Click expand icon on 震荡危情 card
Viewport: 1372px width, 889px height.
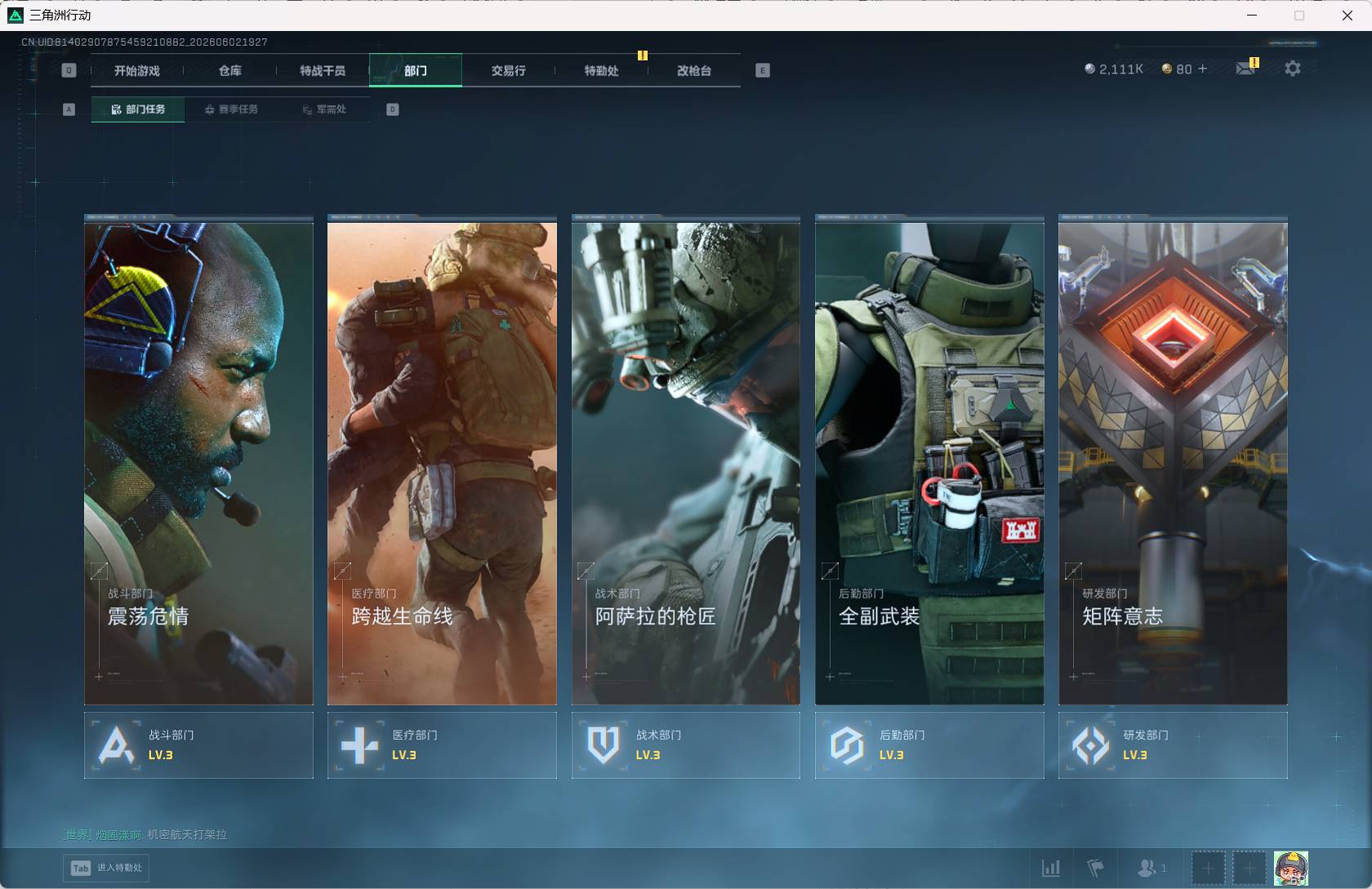tap(99, 571)
